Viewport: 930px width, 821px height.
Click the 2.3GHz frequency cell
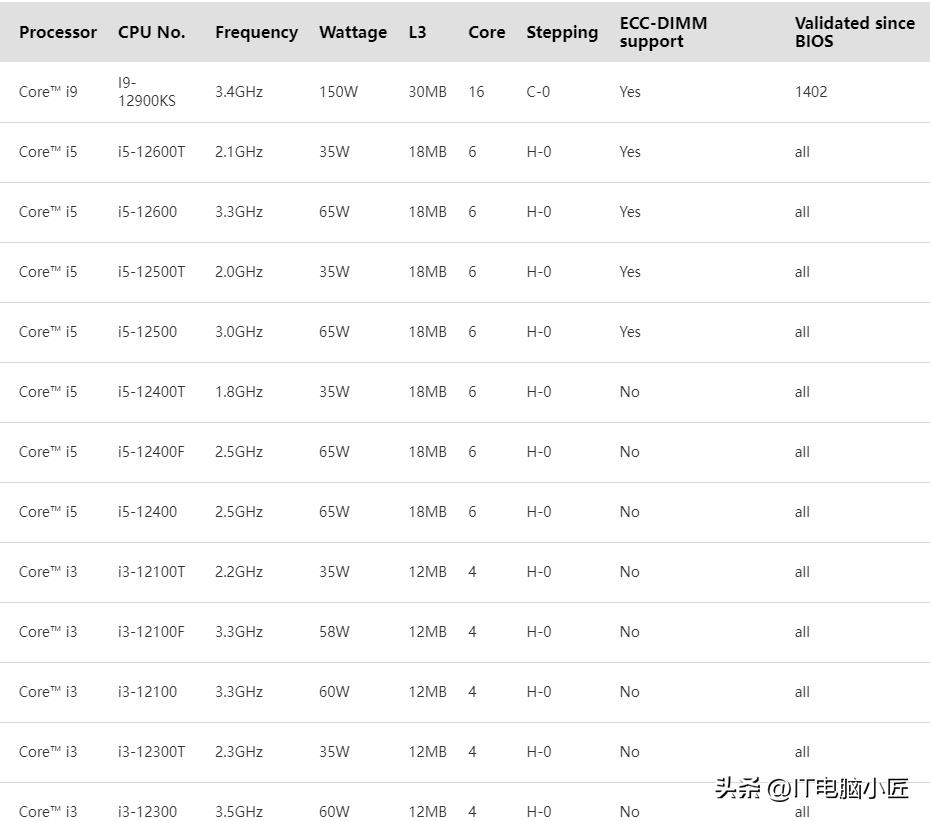(x=239, y=752)
